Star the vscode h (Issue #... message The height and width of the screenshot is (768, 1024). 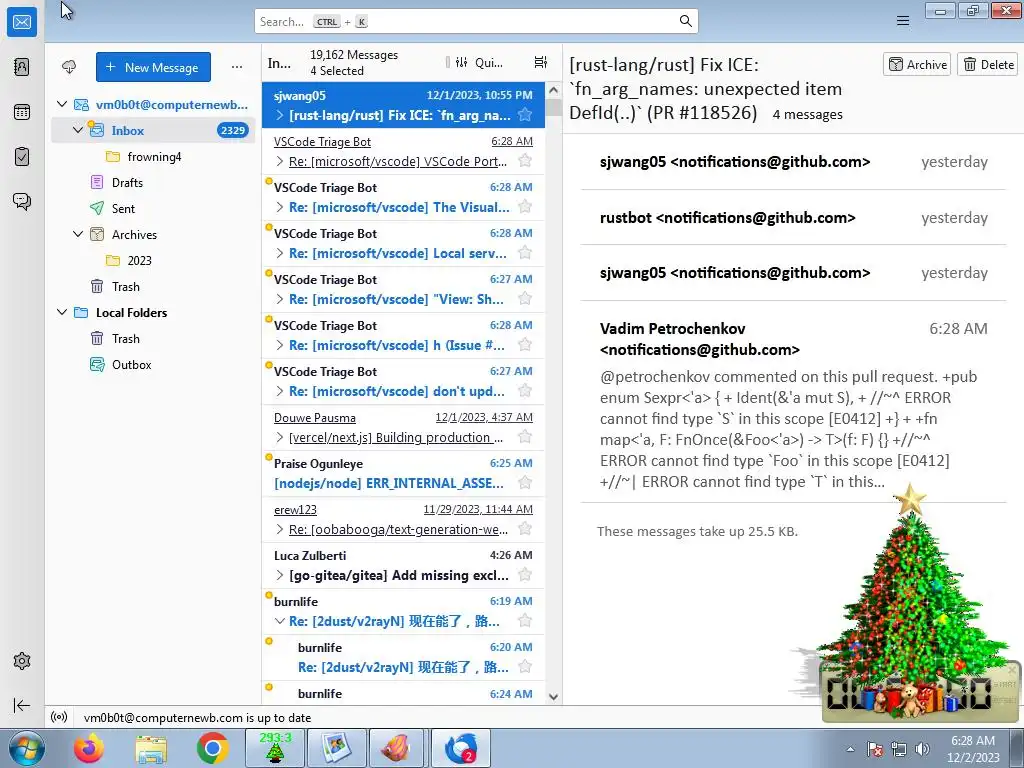pos(524,345)
